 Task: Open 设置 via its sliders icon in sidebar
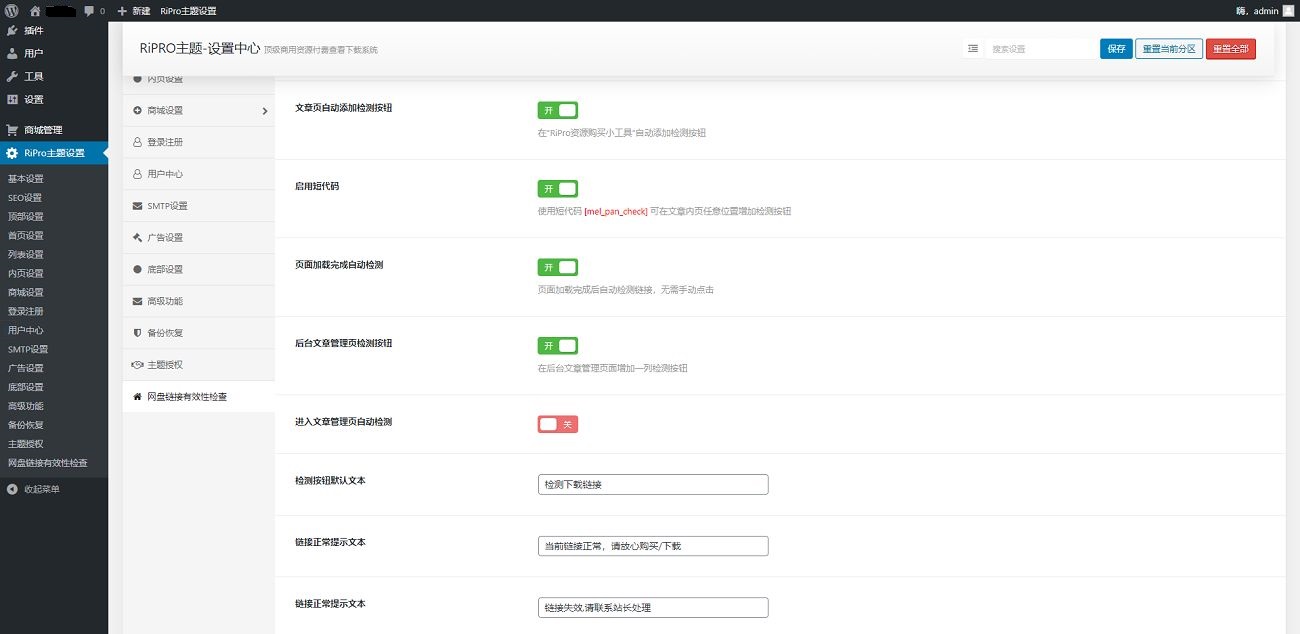point(12,99)
